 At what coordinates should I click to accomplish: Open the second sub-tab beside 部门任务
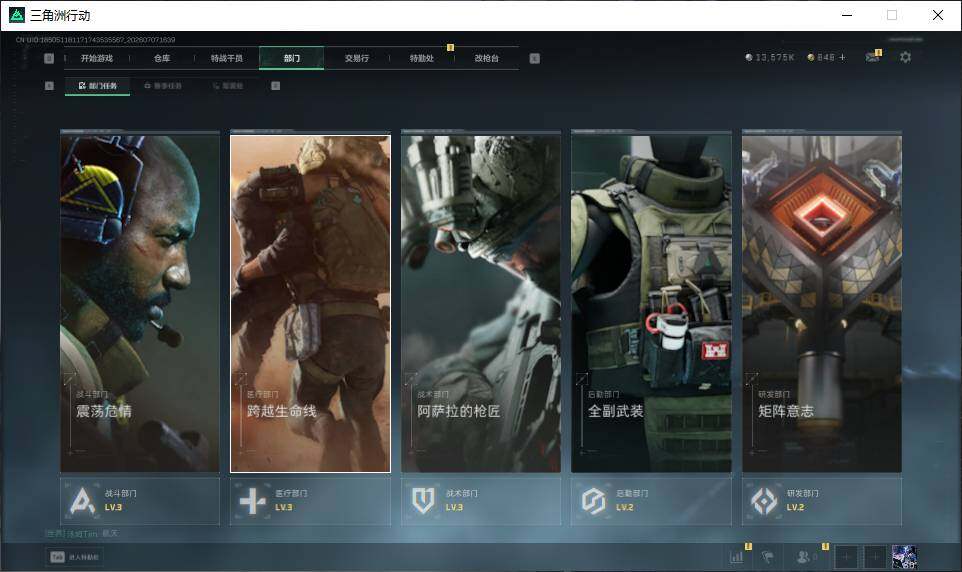click(x=163, y=86)
